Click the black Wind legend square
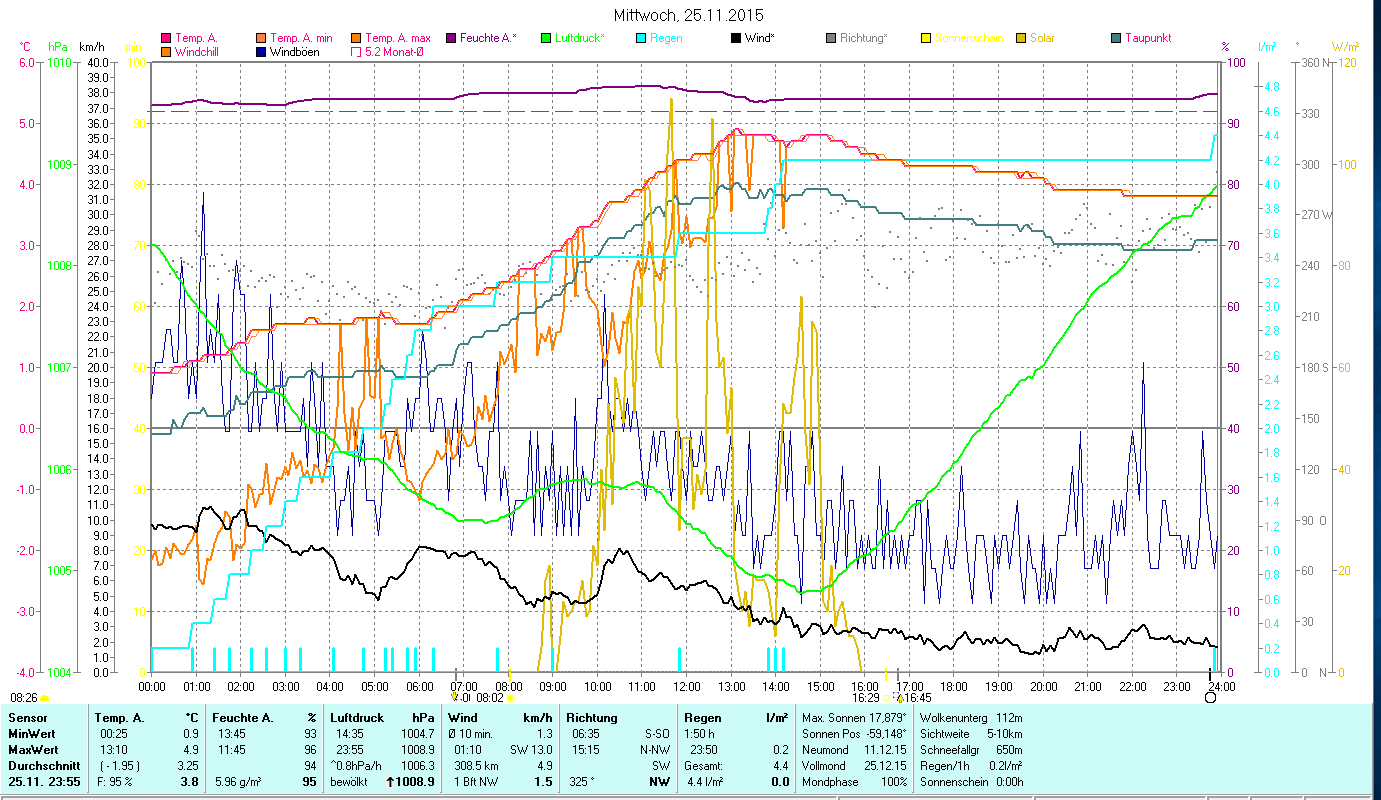This screenshot has width=1381, height=800. coord(736,38)
